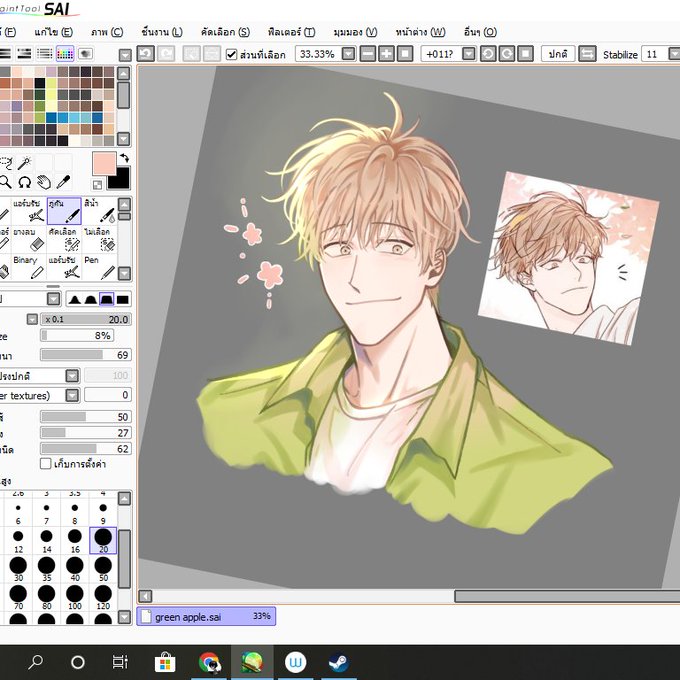The image size is (680, 680).
Task: Open the คัดเลือก (S) menu
Action: point(225,32)
